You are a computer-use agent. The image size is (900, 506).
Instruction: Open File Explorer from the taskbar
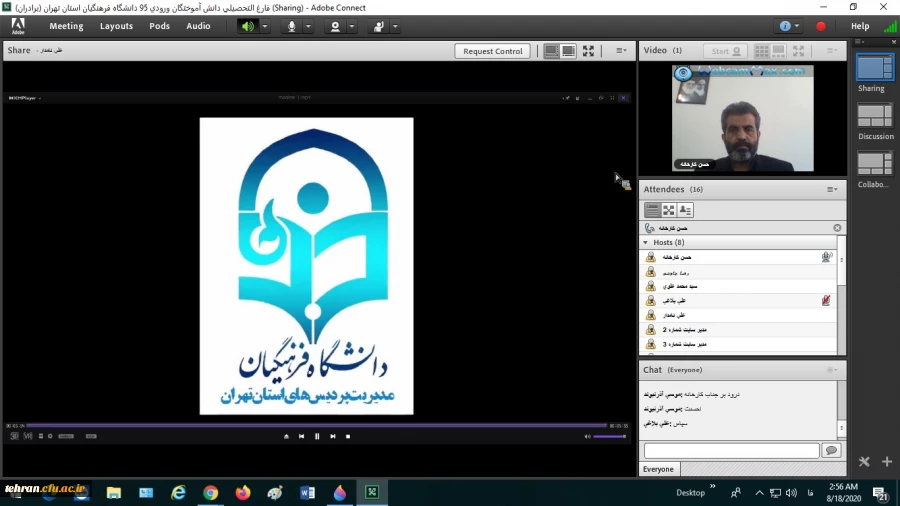114,493
